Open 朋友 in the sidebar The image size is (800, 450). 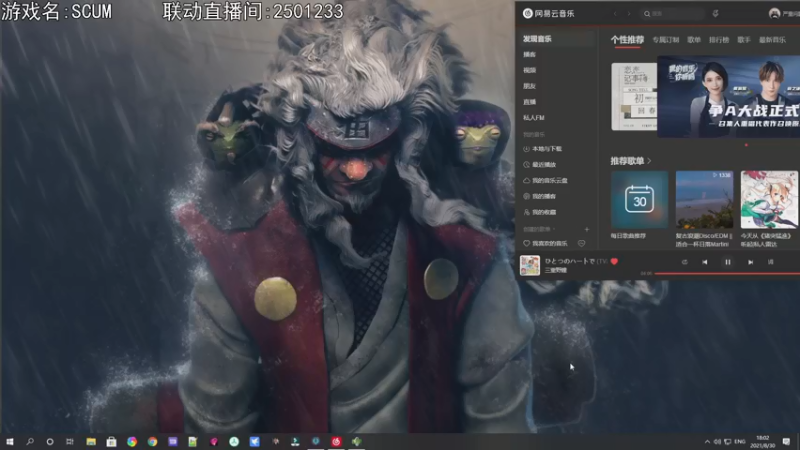click(529, 86)
